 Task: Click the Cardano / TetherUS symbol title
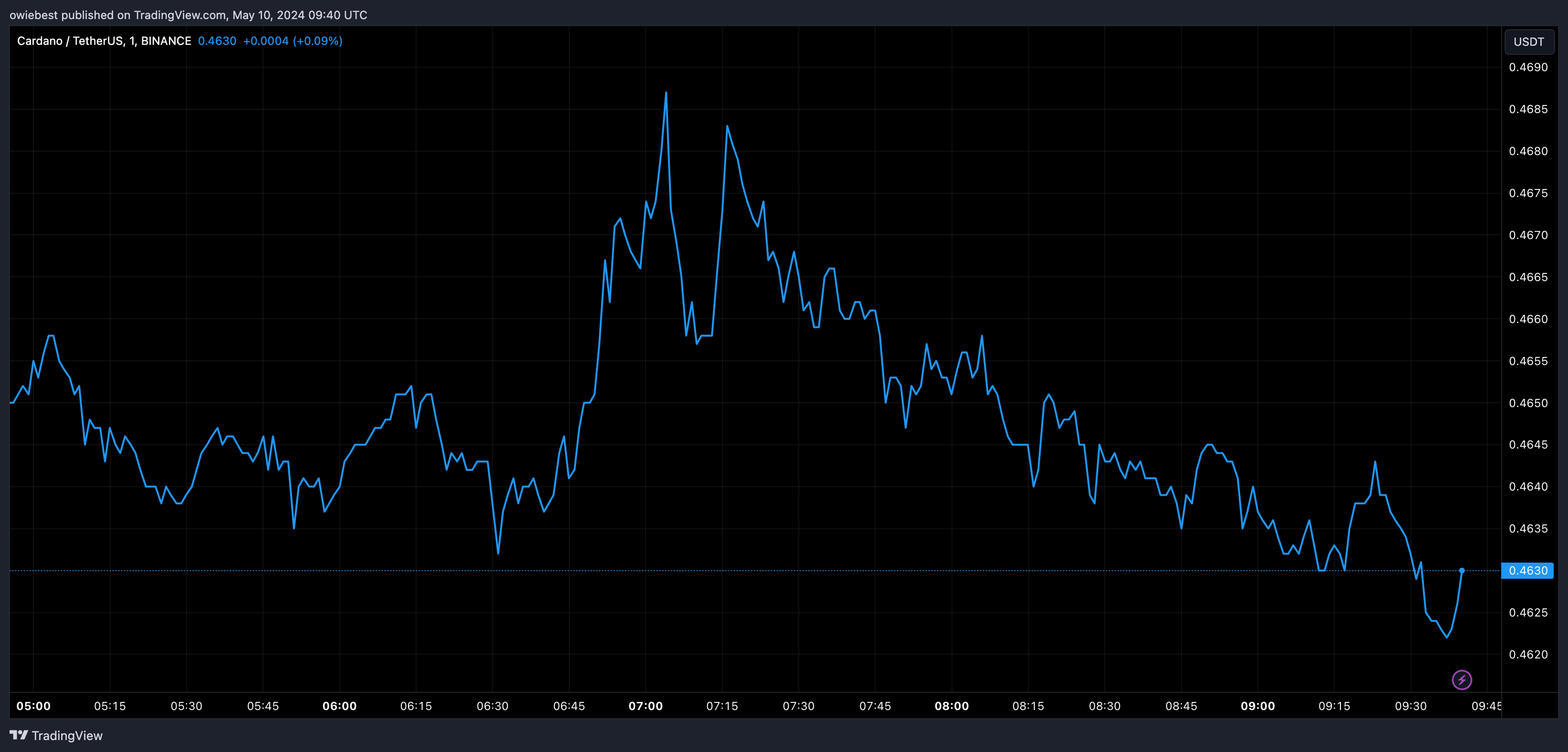coord(104,41)
